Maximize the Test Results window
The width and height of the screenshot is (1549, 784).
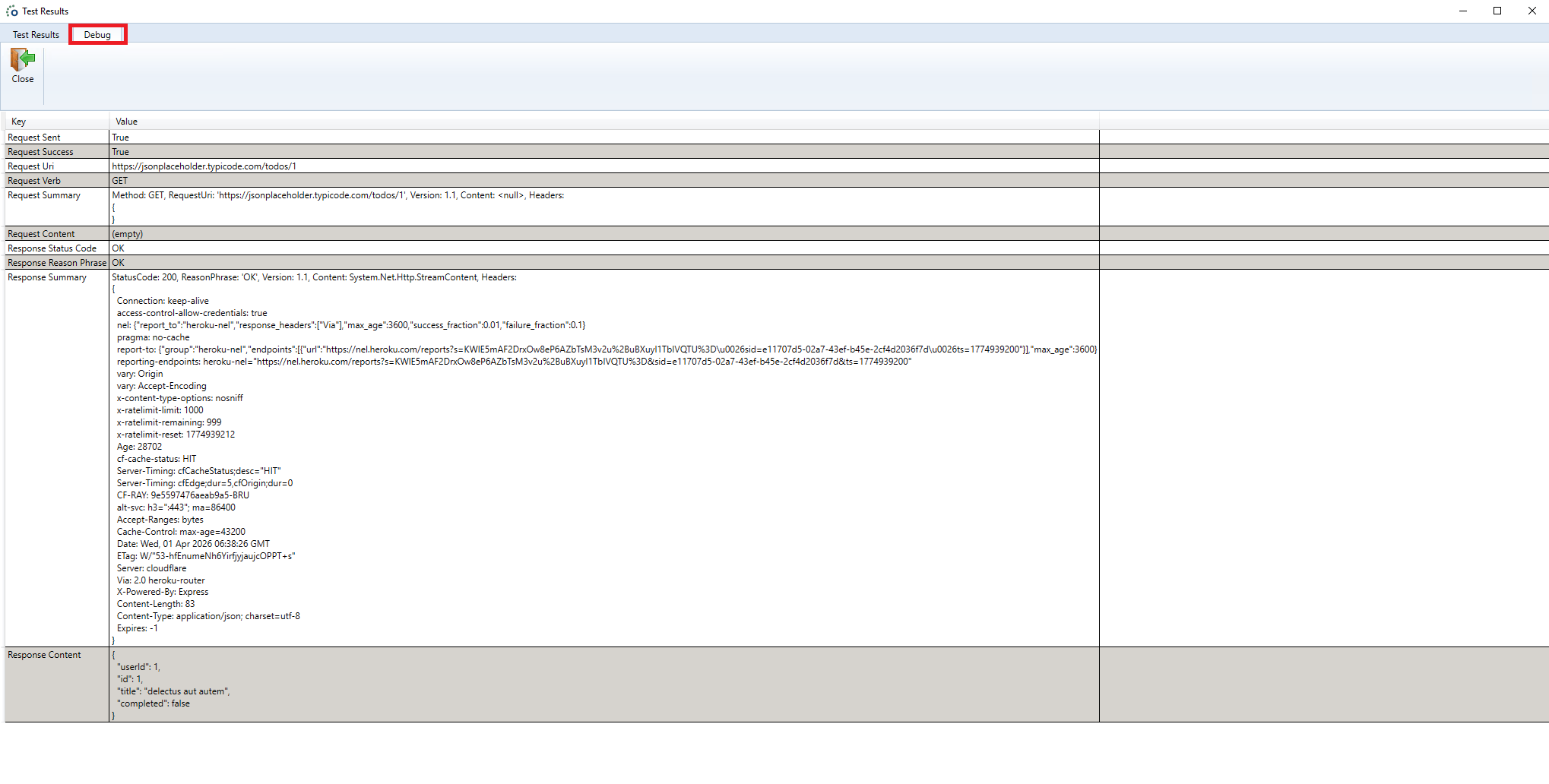[1497, 11]
